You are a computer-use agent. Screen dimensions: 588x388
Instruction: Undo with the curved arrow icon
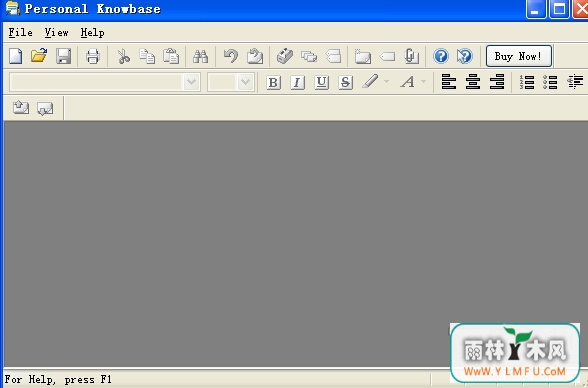(231, 56)
